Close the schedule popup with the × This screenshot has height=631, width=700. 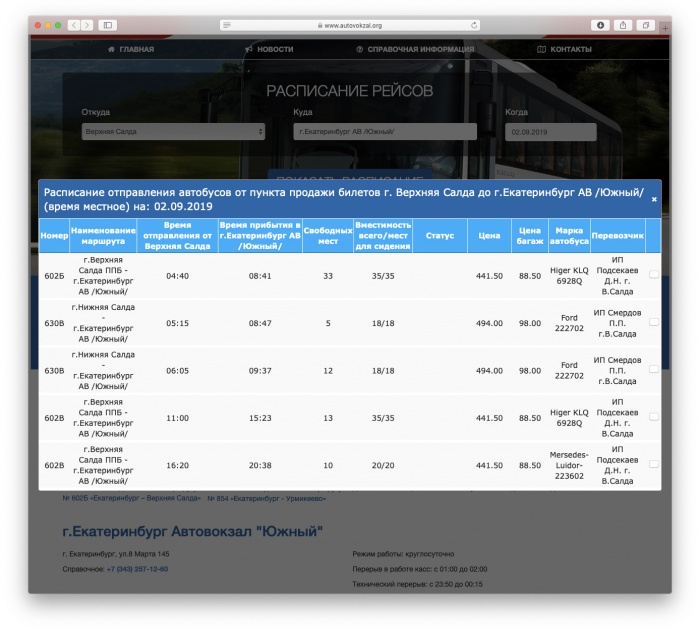coord(654,199)
